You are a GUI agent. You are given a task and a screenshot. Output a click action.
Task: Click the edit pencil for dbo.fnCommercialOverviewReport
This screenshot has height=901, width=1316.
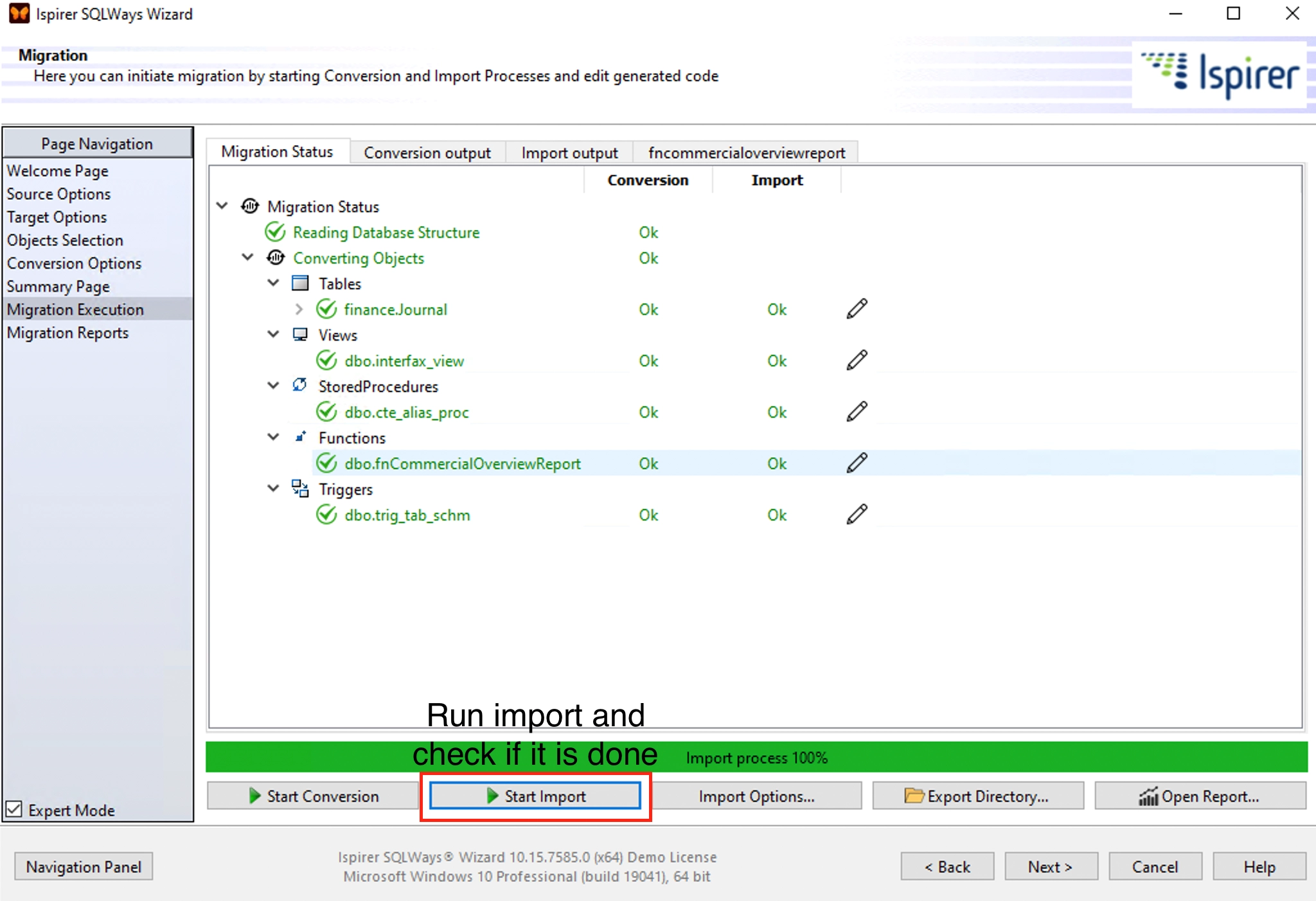(857, 463)
